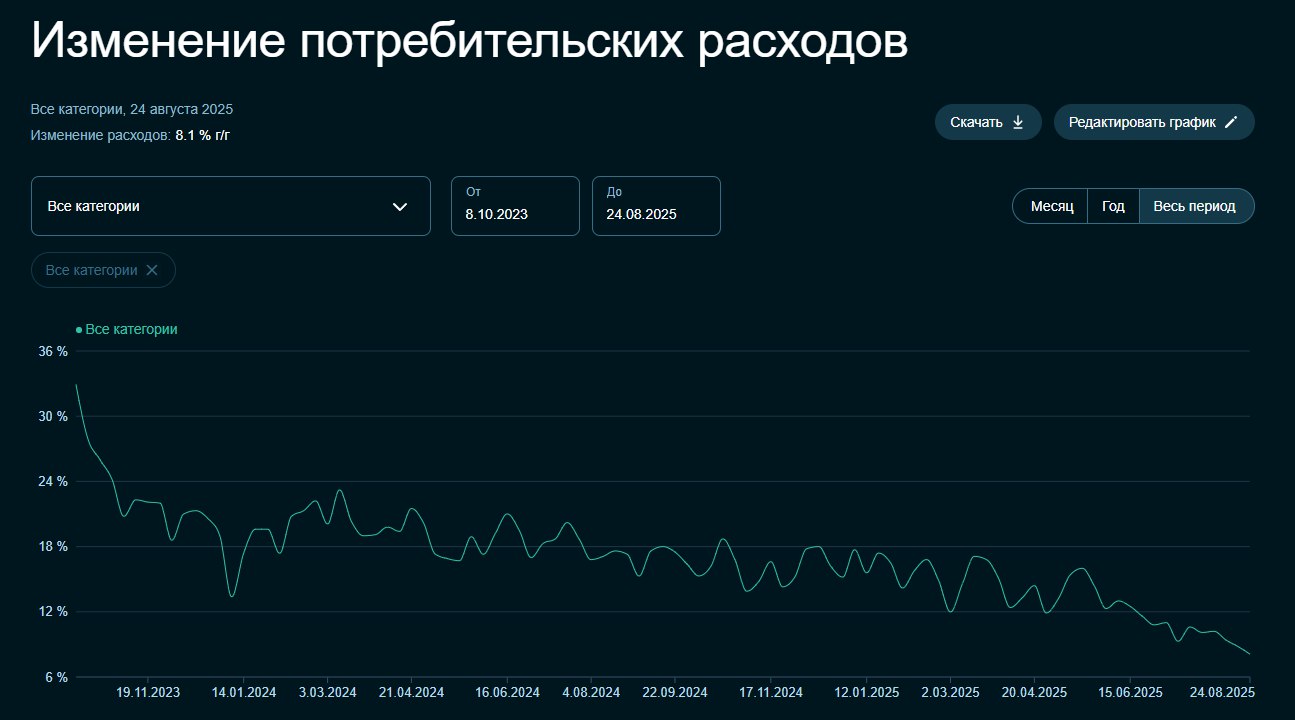
Task: Switch the period to Год
Action: 1113,206
